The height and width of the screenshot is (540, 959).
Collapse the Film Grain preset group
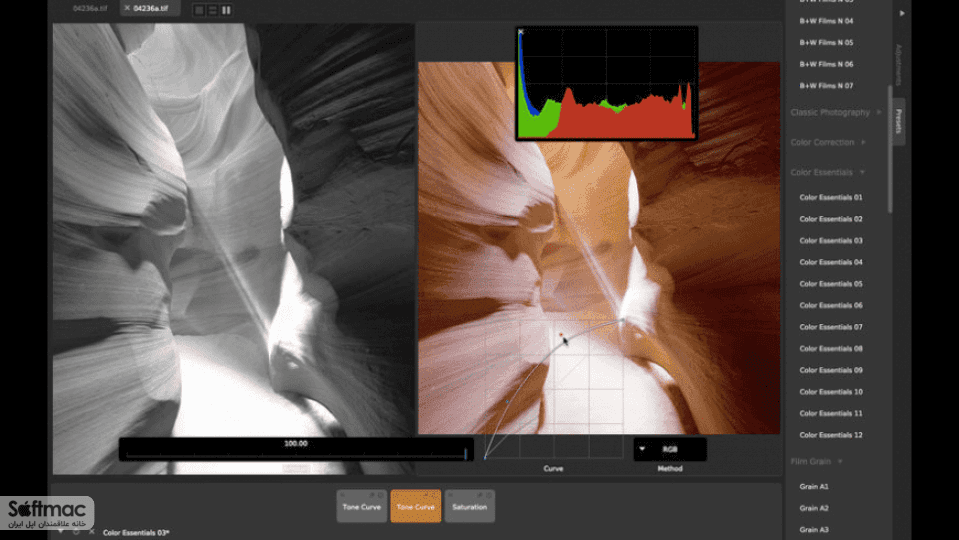point(816,462)
